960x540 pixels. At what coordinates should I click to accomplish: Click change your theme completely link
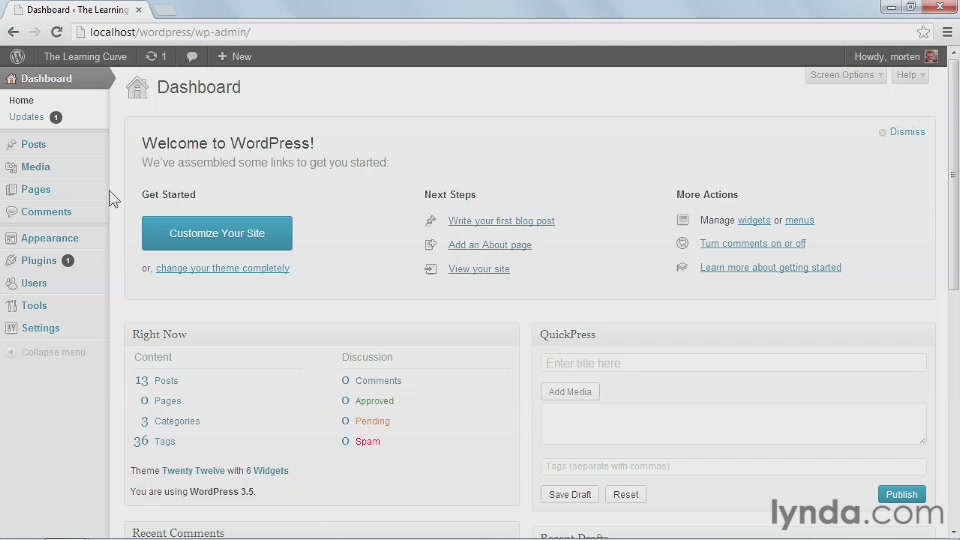point(223,268)
